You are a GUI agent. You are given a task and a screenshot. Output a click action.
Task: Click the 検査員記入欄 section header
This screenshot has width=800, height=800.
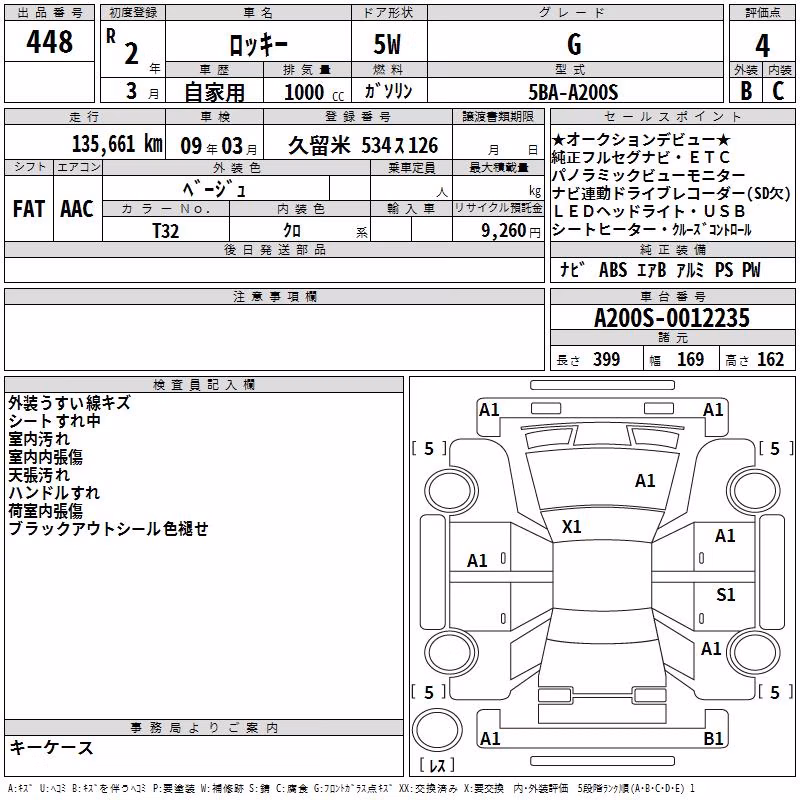tap(204, 385)
